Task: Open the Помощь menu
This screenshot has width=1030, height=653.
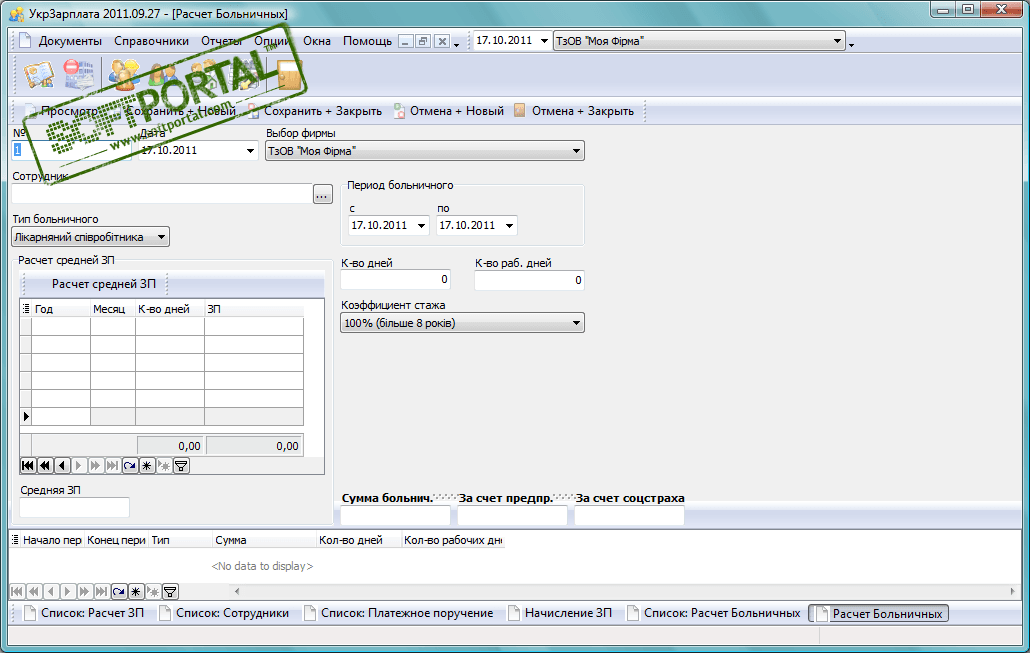Action: pyautogui.click(x=367, y=41)
